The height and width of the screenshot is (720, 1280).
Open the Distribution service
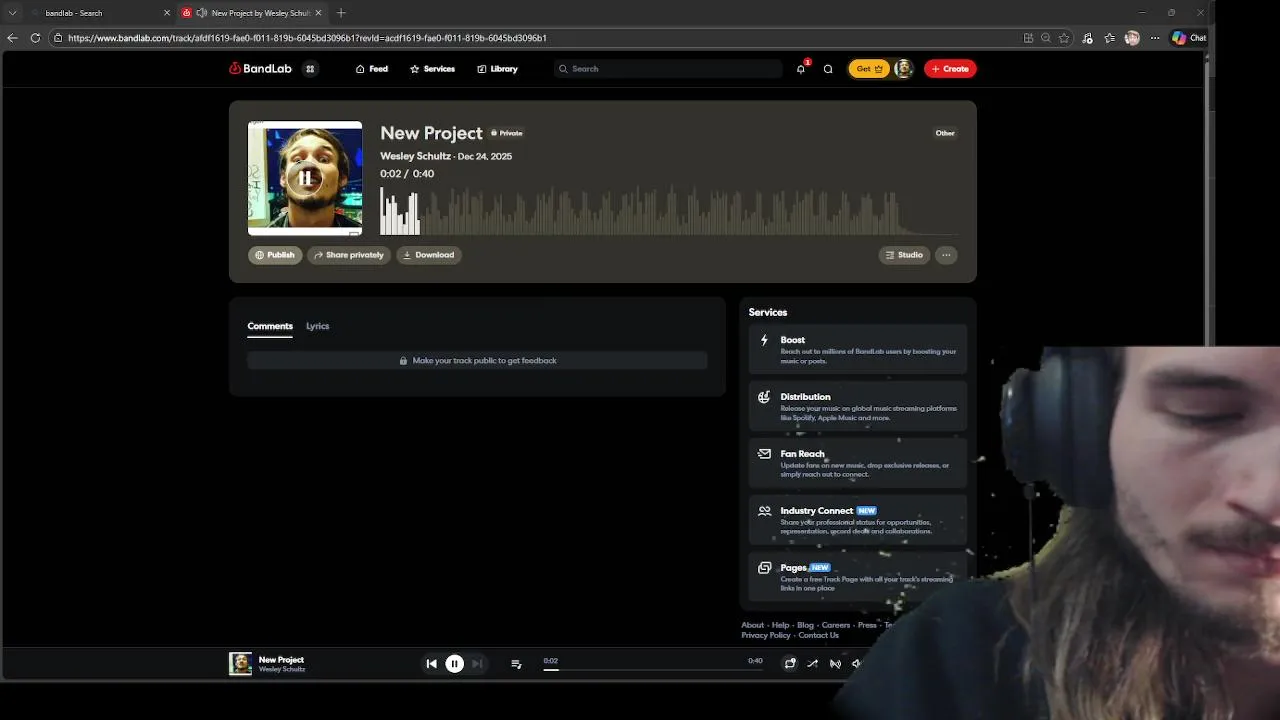[x=858, y=406]
